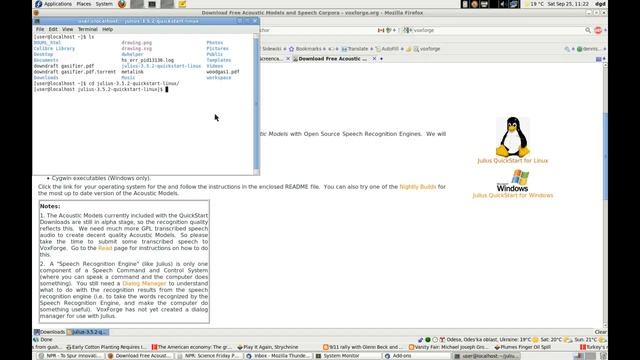Click the Downloads button in download bar
640x360 pixels.
(50, 332)
